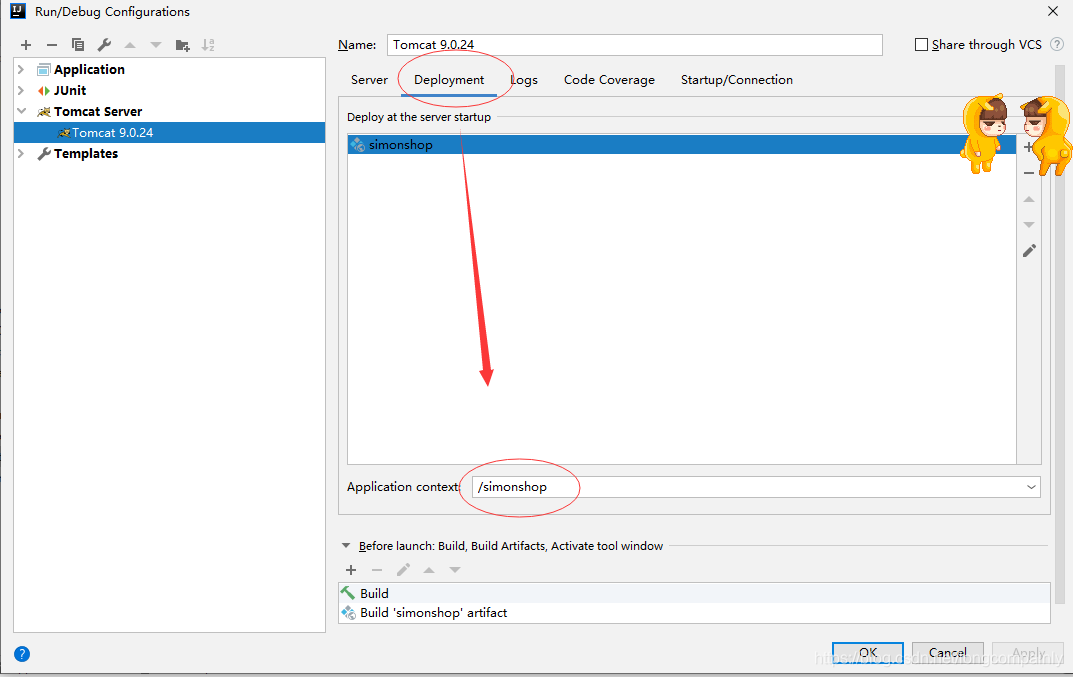Screen dimensions: 1073x677
Task: Expand the JUnit node
Action: (21, 90)
